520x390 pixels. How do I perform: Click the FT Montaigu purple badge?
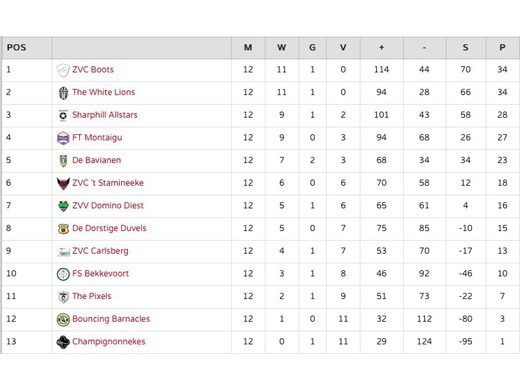click(63, 138)
